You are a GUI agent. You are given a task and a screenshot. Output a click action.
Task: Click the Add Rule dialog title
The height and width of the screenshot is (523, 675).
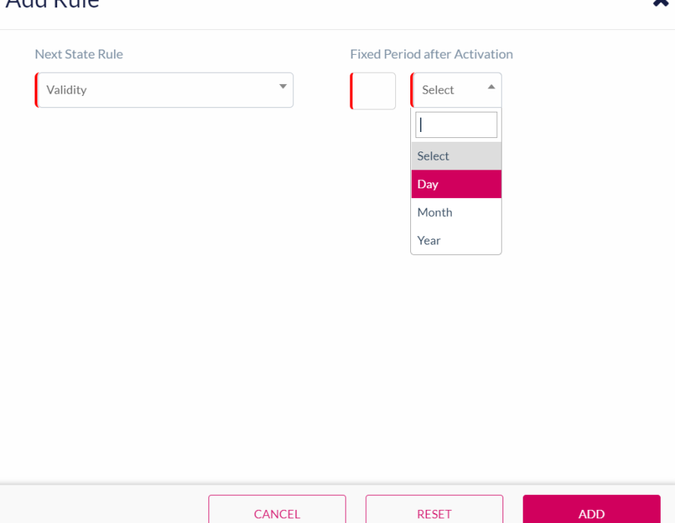[52, 4]
